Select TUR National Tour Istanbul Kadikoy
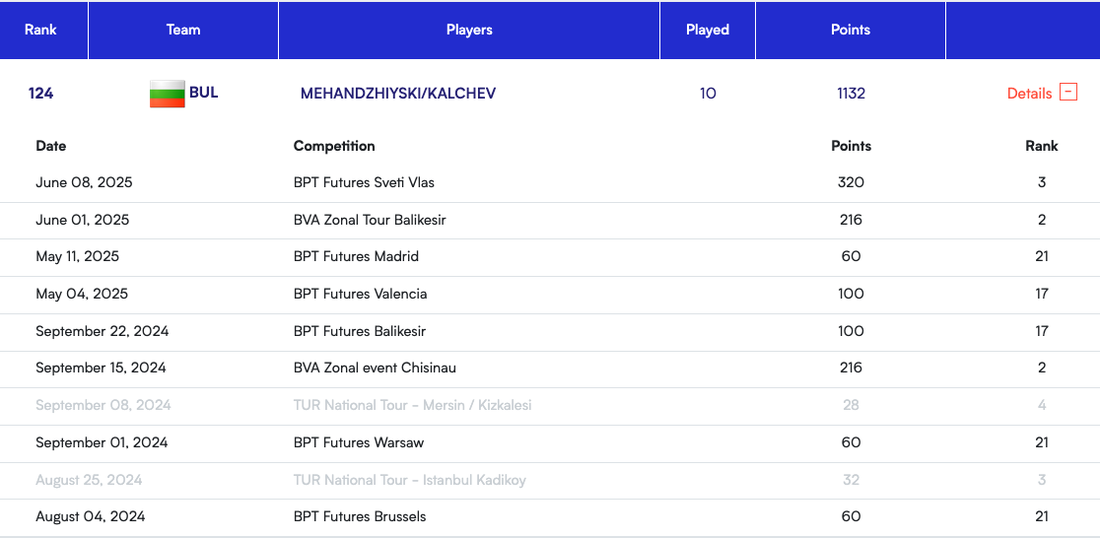 tap(409, 480)
